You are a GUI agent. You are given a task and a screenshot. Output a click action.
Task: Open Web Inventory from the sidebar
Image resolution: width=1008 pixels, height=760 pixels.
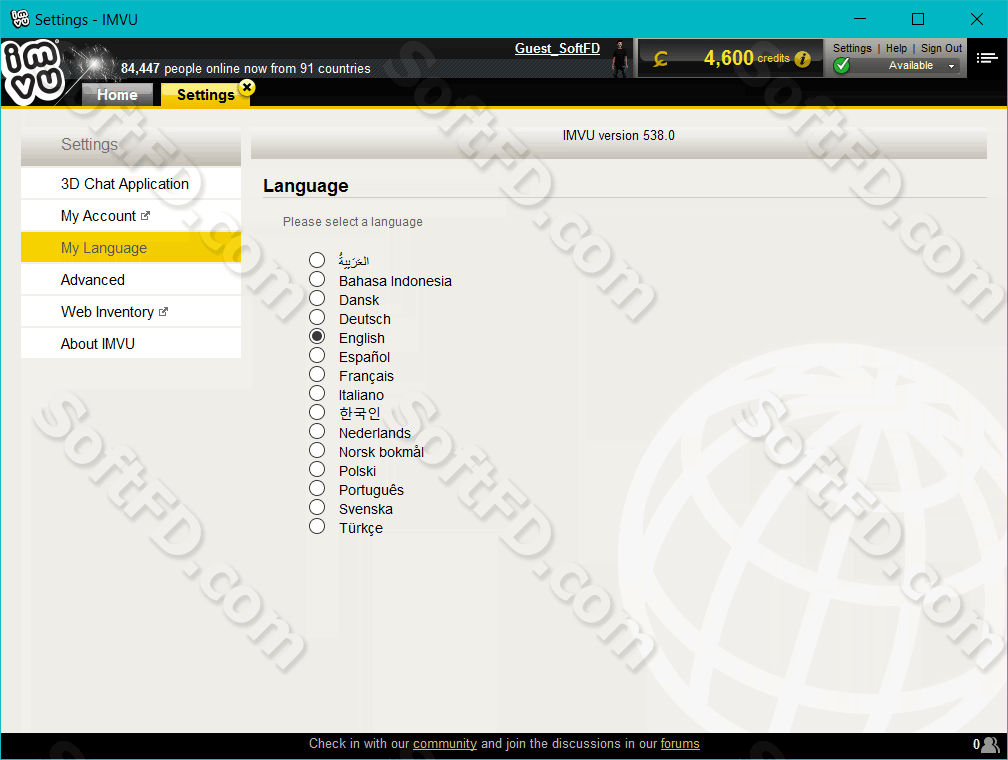(x=131, y=312)
